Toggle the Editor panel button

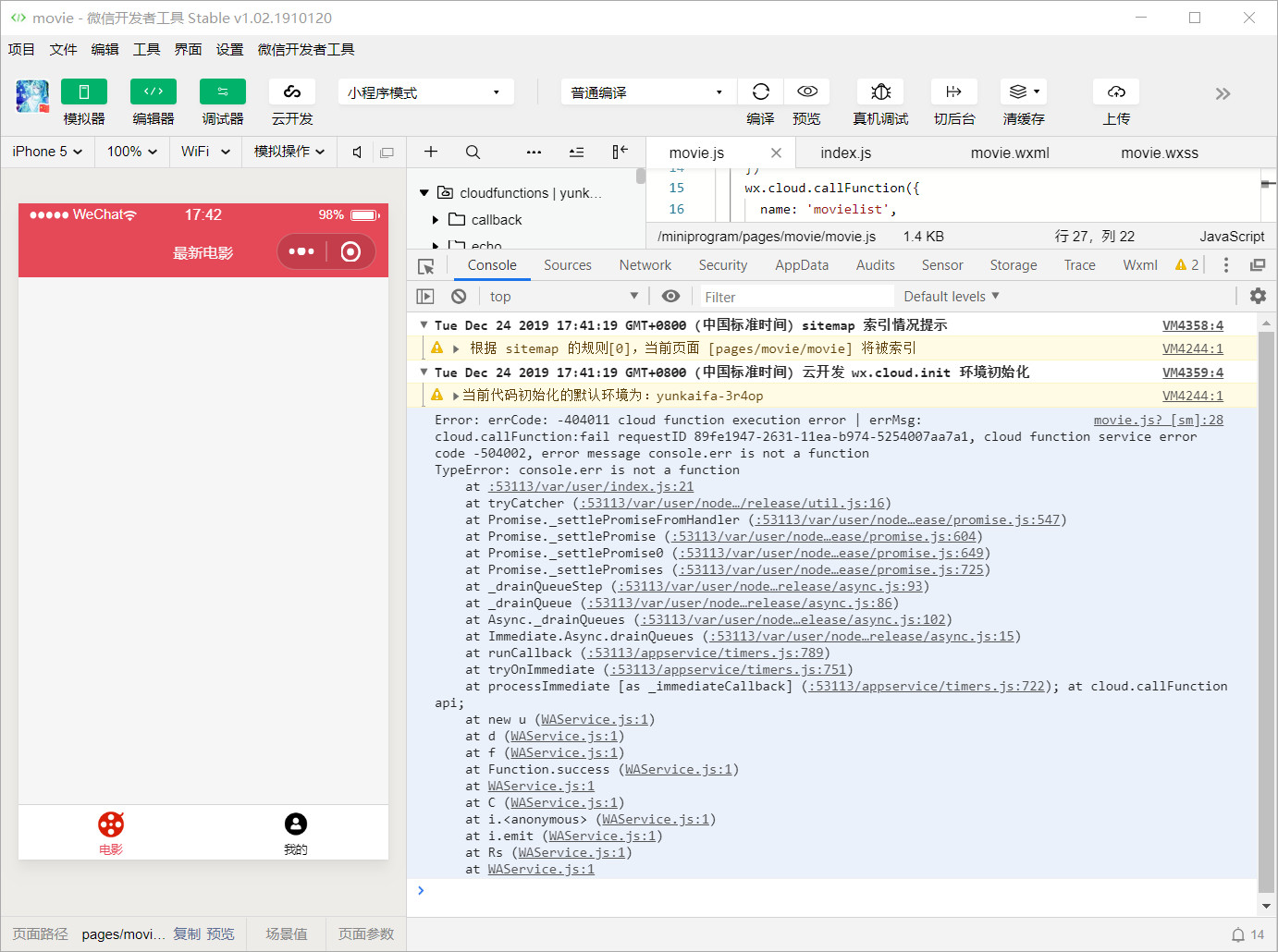coord(154,92)
